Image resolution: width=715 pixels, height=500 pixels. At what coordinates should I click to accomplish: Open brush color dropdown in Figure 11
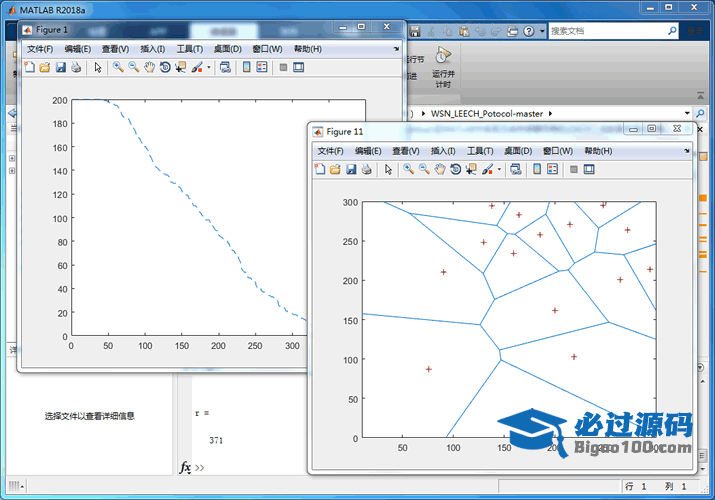(x=499, y=170)
